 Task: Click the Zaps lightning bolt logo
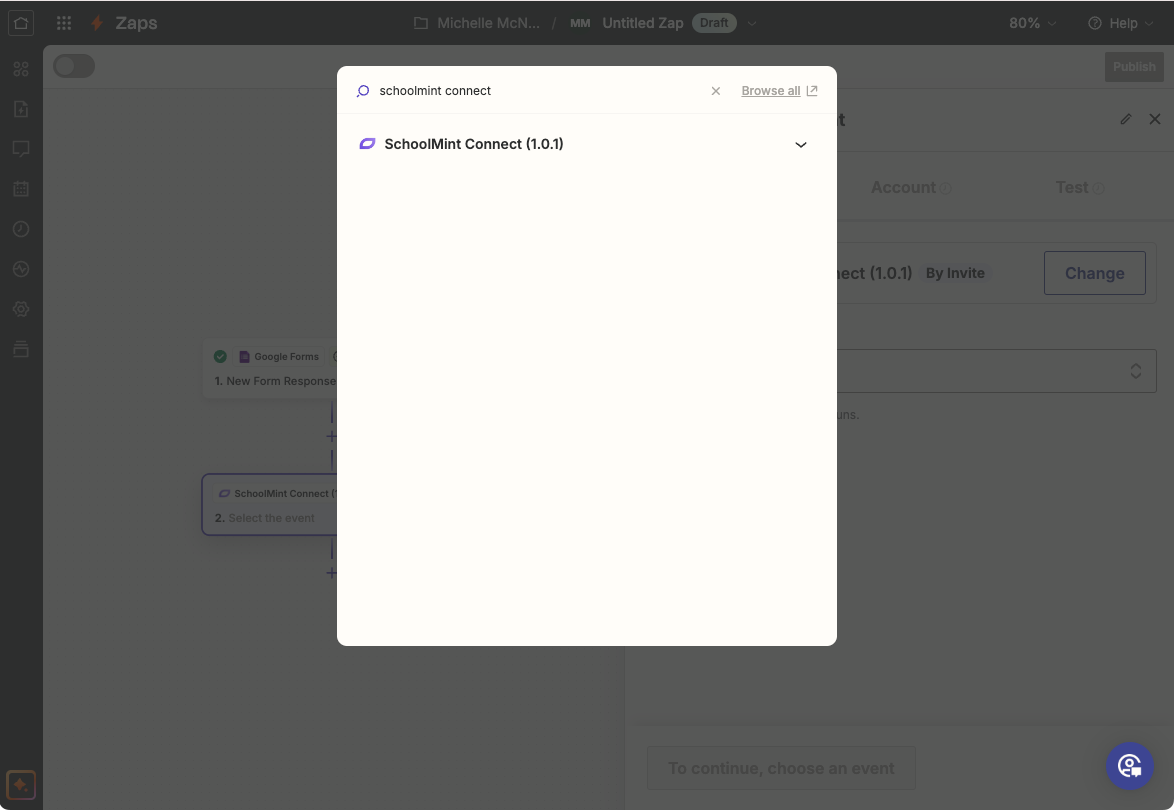click(97, 22)
